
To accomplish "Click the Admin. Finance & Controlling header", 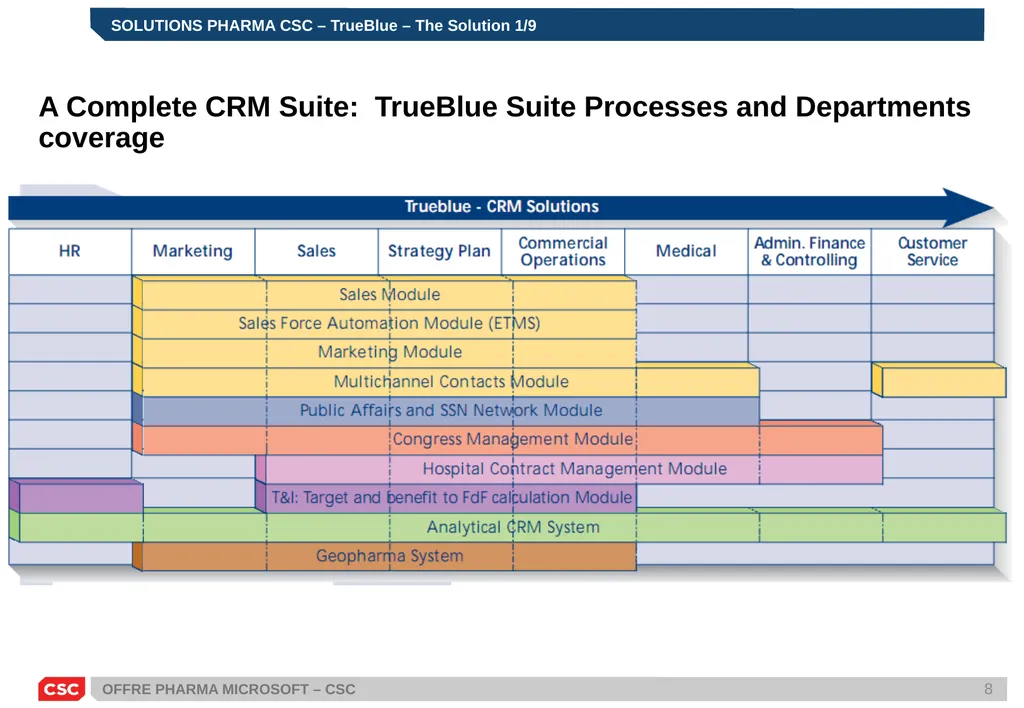I will (810, 251).
